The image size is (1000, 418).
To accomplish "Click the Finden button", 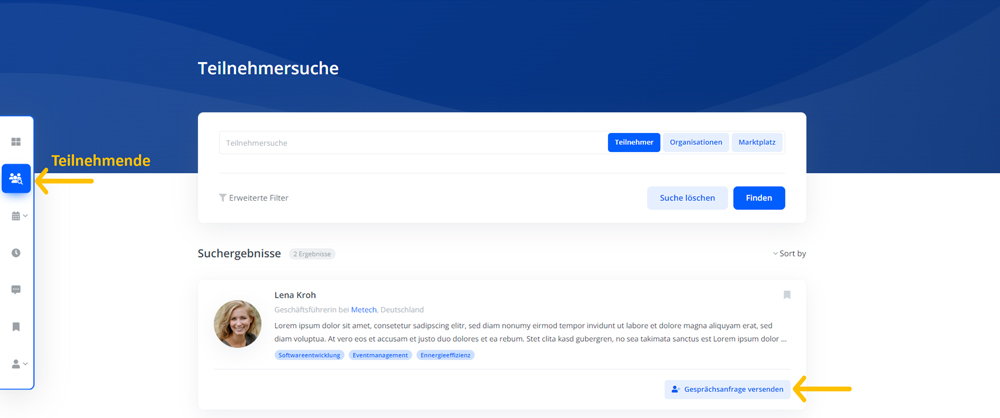I will point(759,198).
